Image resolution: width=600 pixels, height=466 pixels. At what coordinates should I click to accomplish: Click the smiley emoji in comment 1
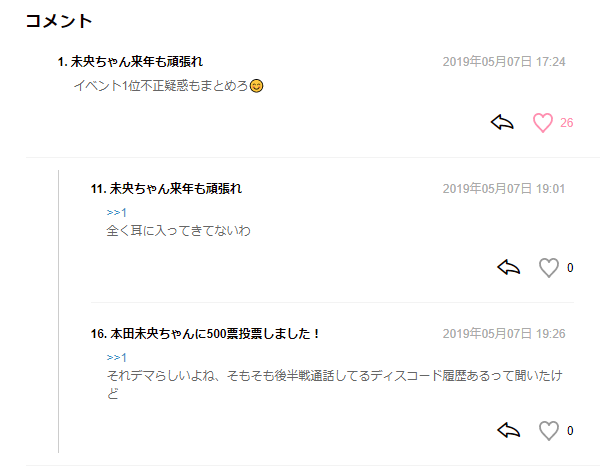tap(256, 86)
